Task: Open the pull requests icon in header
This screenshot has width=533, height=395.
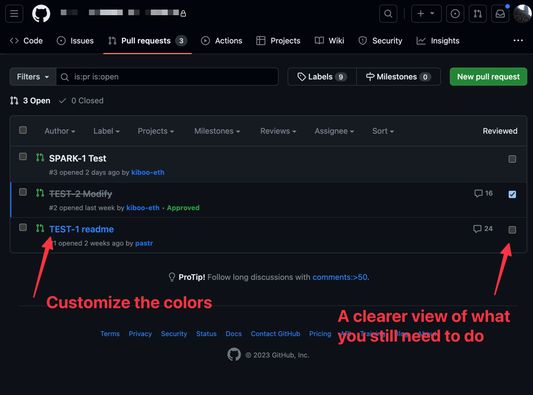Action: [x=478, y=14]
